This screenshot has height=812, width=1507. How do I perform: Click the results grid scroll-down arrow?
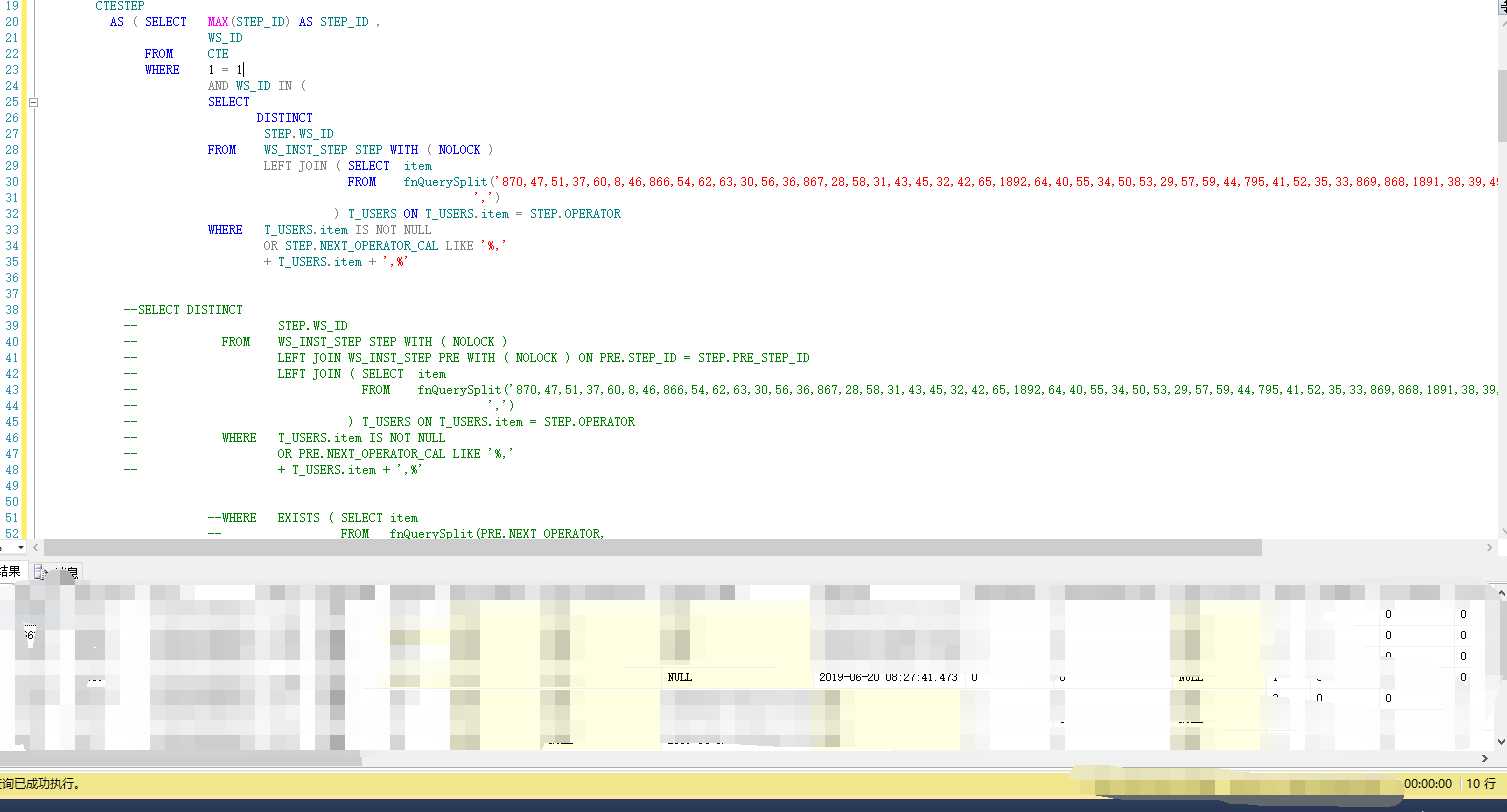point(1500,741)
